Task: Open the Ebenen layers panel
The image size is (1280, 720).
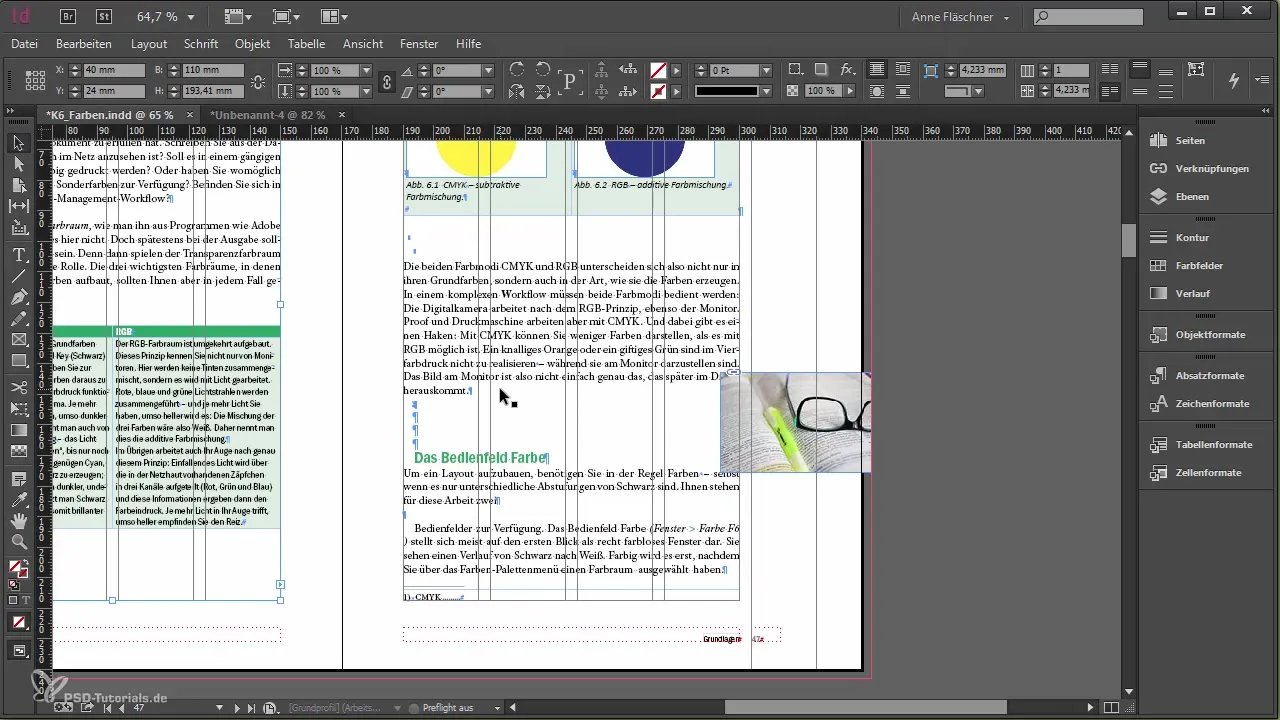Action: coord(1191,197)
